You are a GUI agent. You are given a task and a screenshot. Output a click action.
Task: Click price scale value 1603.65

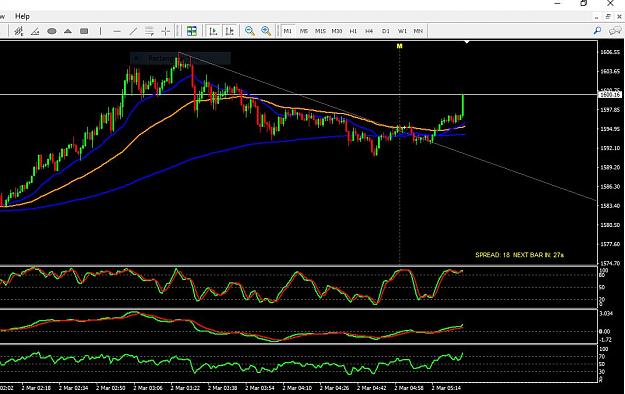(610, 71)
